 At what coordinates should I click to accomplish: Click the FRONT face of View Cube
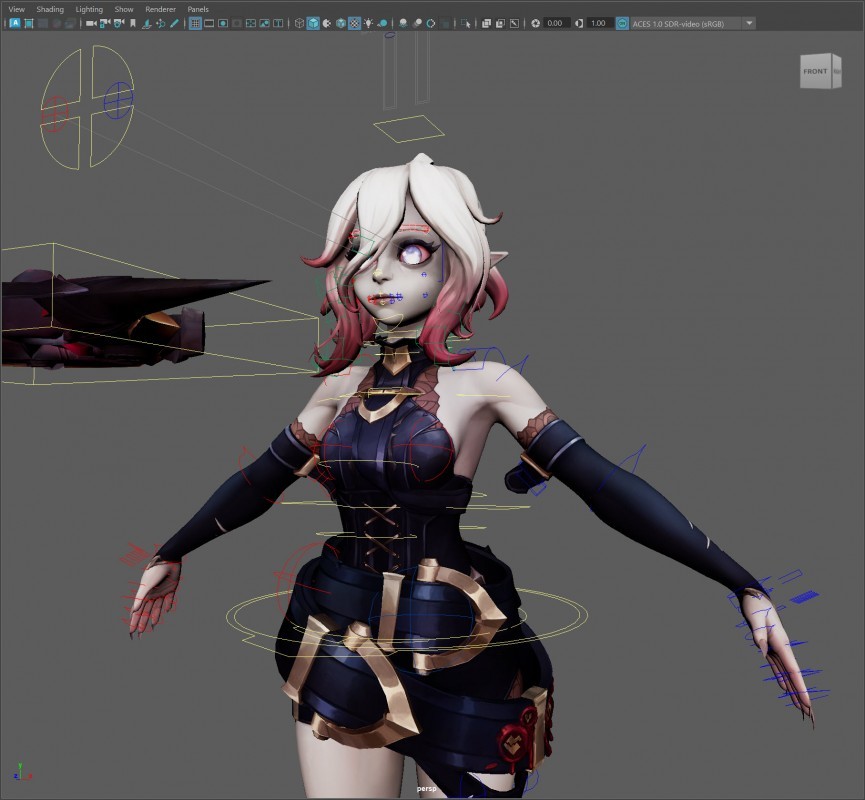click(x=815, y=71)
